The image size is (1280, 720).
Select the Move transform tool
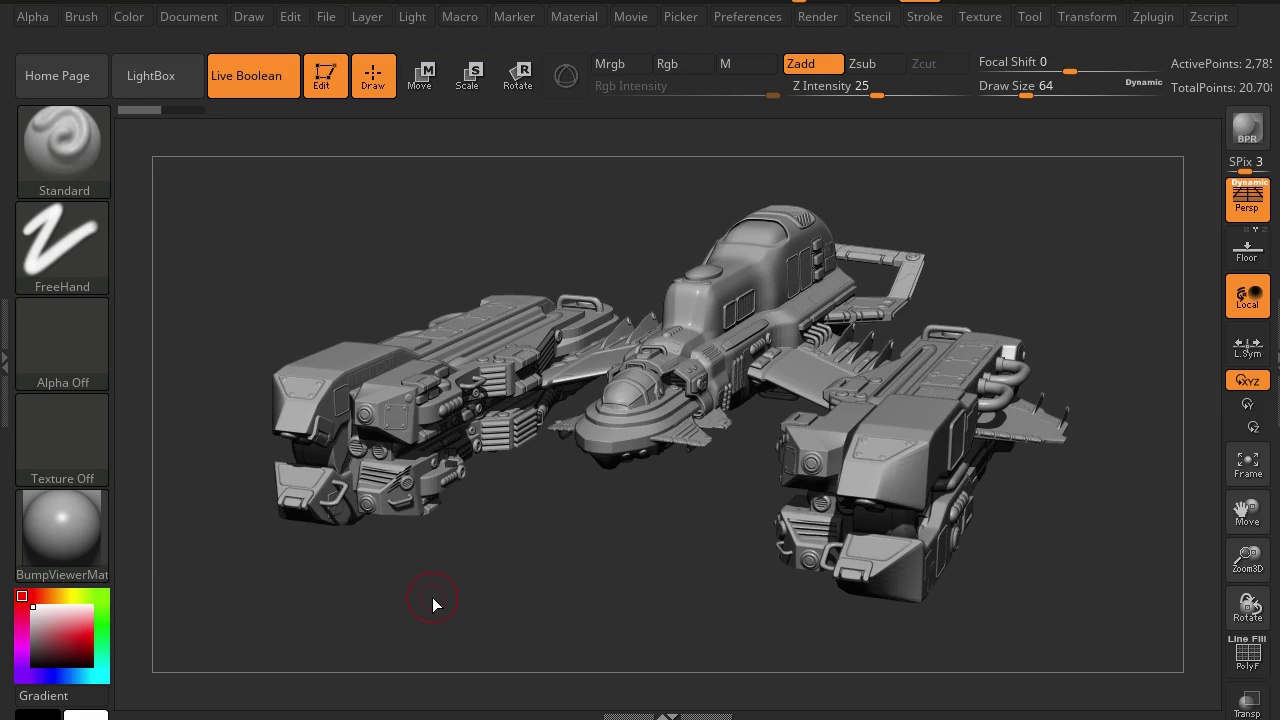[421, 75]
